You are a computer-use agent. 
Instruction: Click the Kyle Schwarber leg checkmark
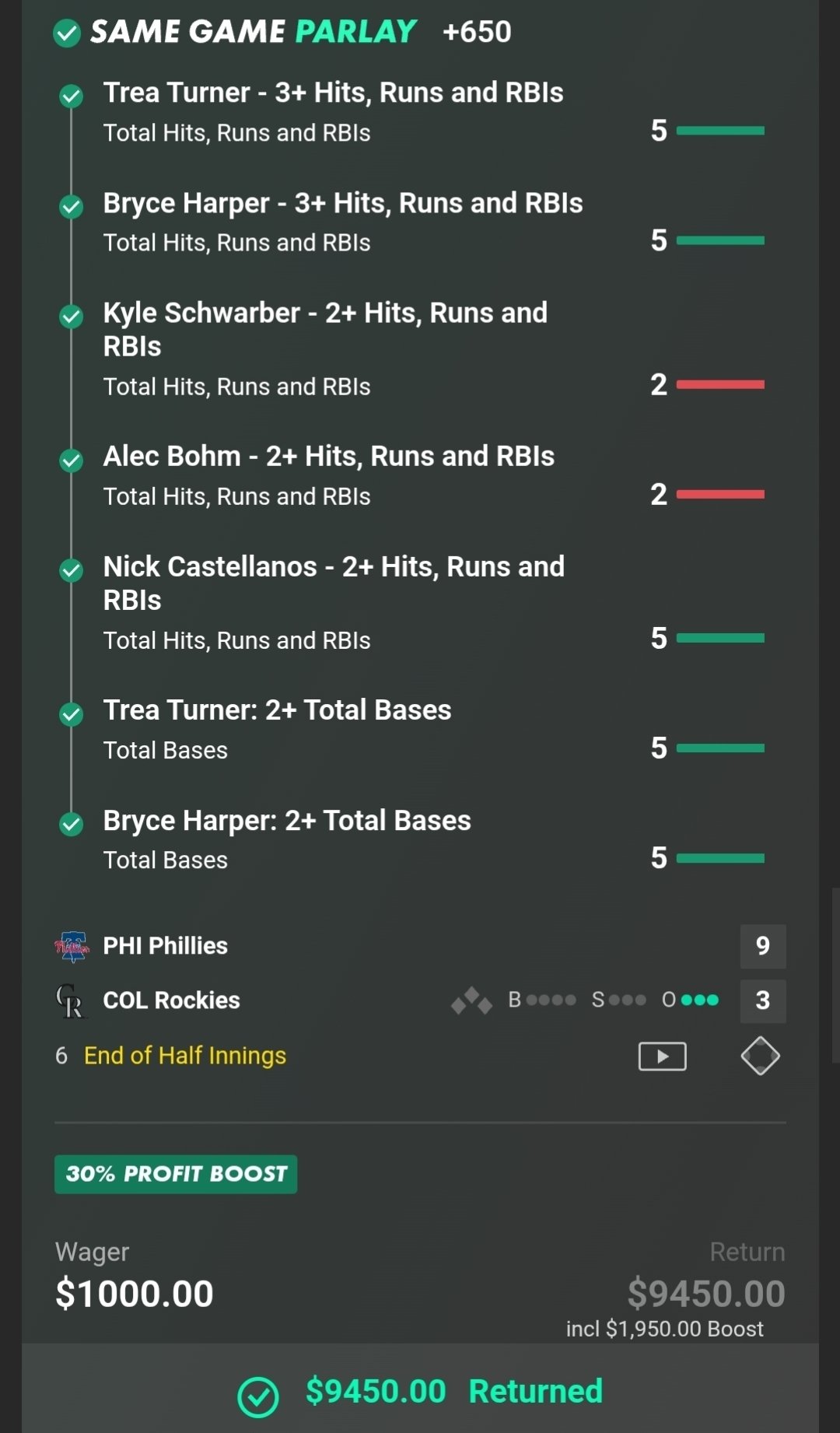pos(72,317)
